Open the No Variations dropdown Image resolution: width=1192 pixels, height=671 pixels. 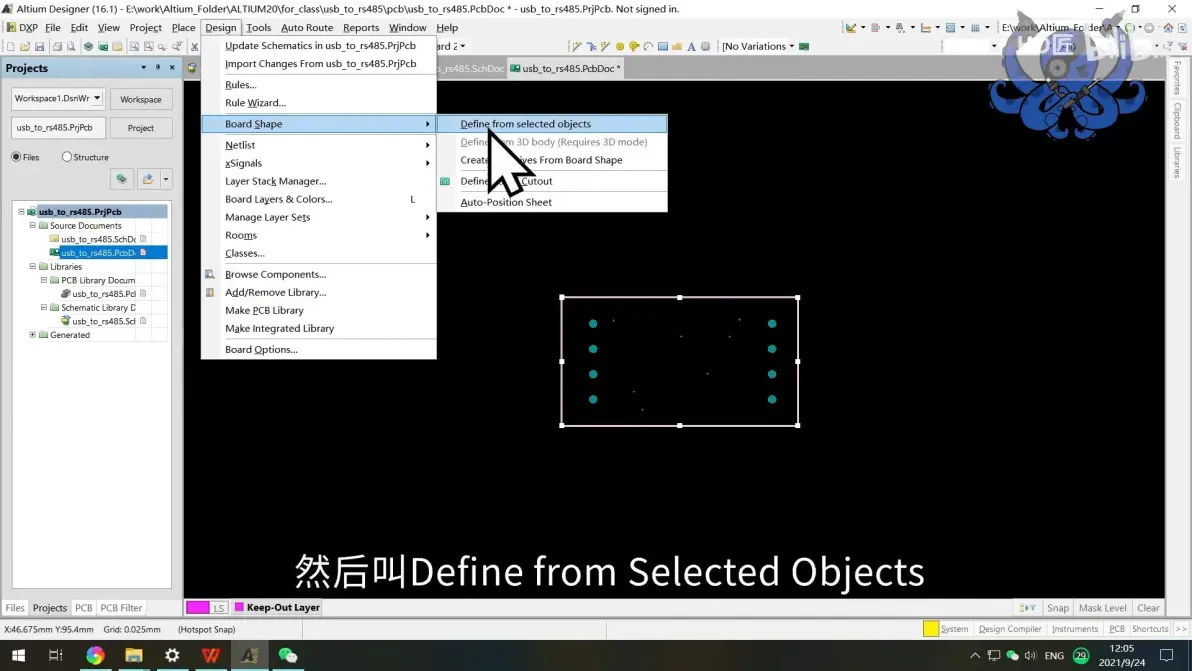tap(757, 46)
